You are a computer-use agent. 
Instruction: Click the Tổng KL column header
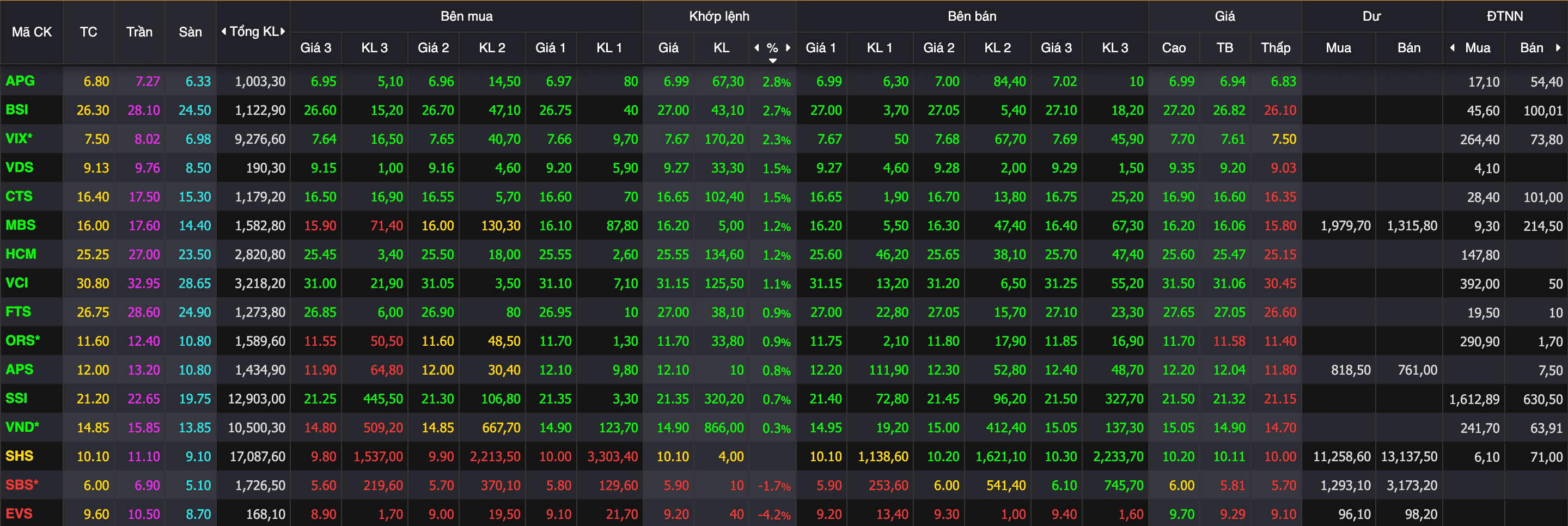point(254,32)
